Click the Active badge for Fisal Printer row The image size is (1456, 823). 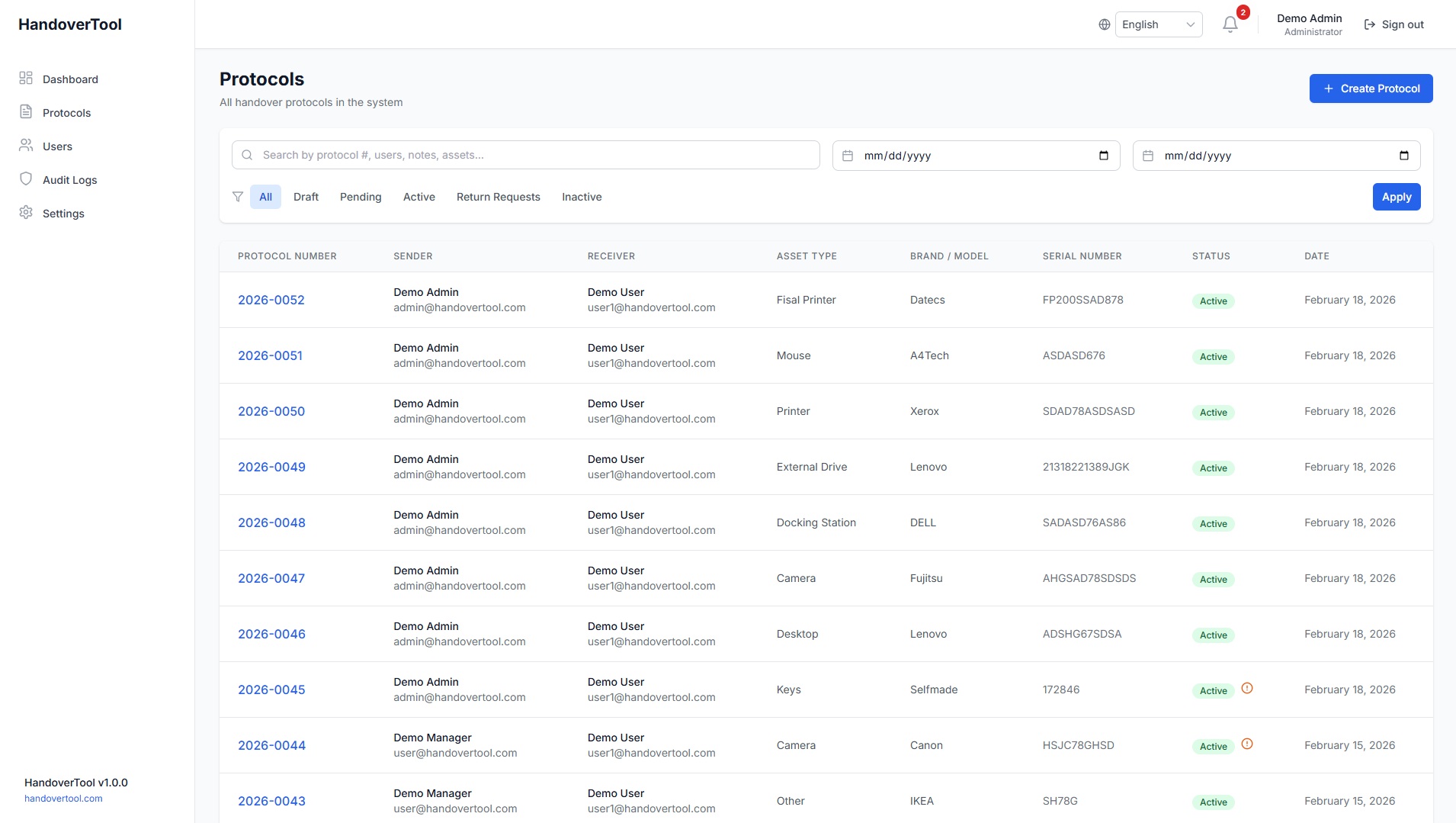coord(1214,301)
